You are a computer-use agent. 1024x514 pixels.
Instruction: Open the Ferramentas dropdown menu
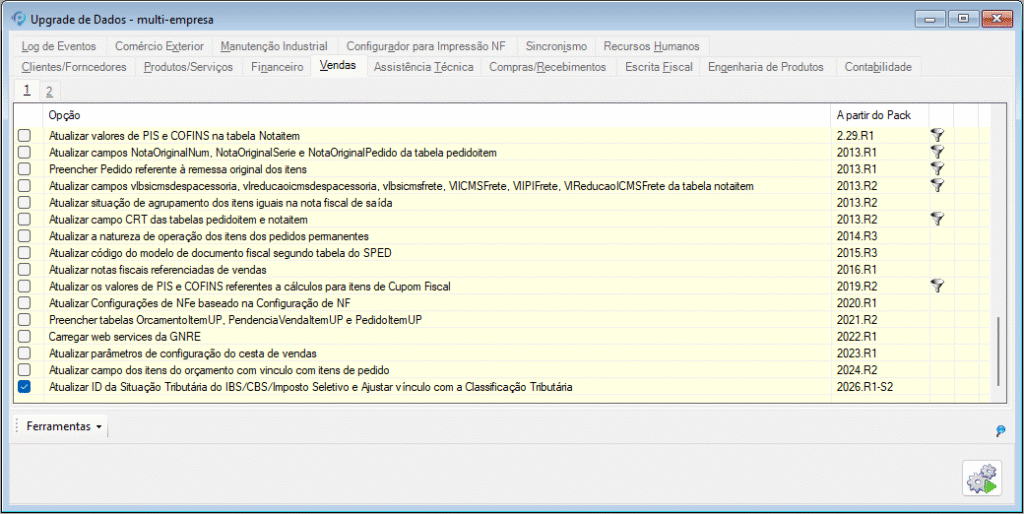64,427
